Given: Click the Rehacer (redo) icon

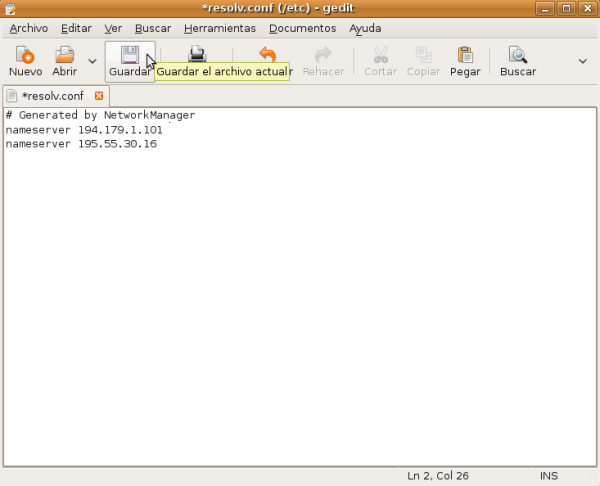Looking at the screenshot, I should 323,55.
